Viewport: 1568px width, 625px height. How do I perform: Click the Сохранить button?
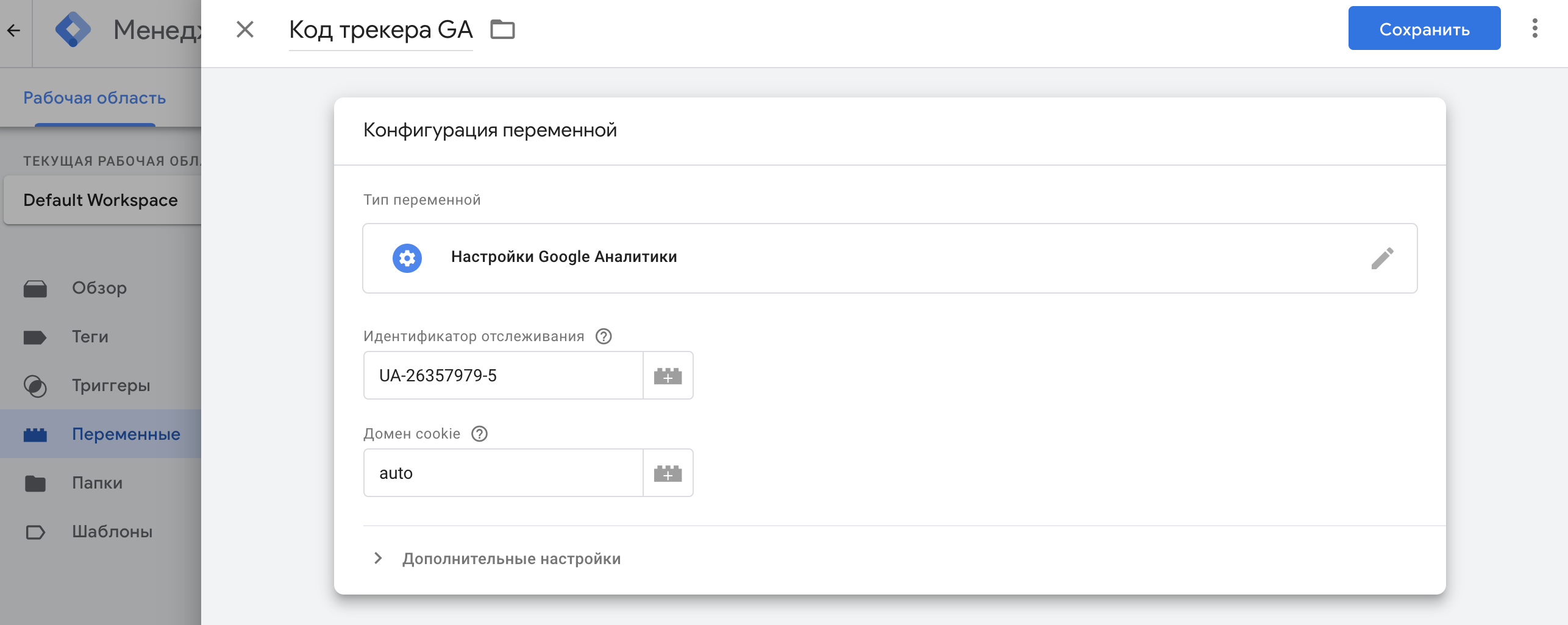pos(1424,29)
